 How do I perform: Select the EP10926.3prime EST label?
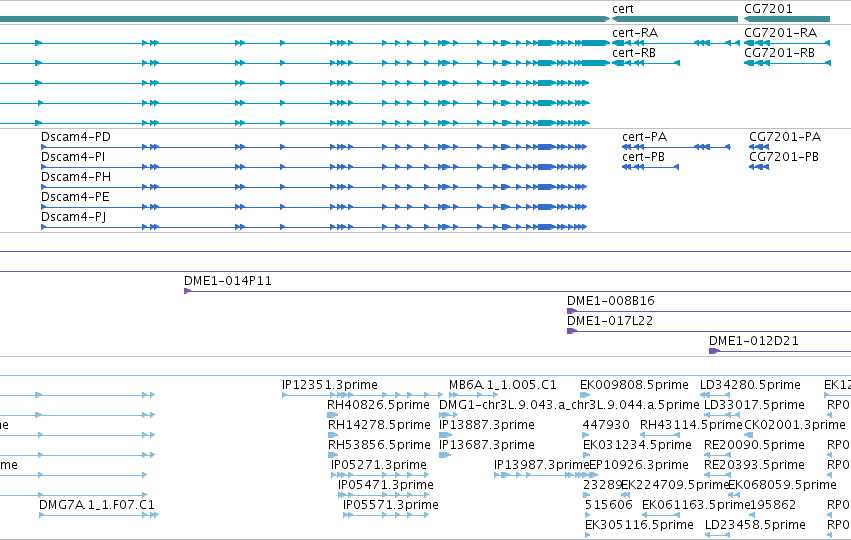tap(639, 465)
